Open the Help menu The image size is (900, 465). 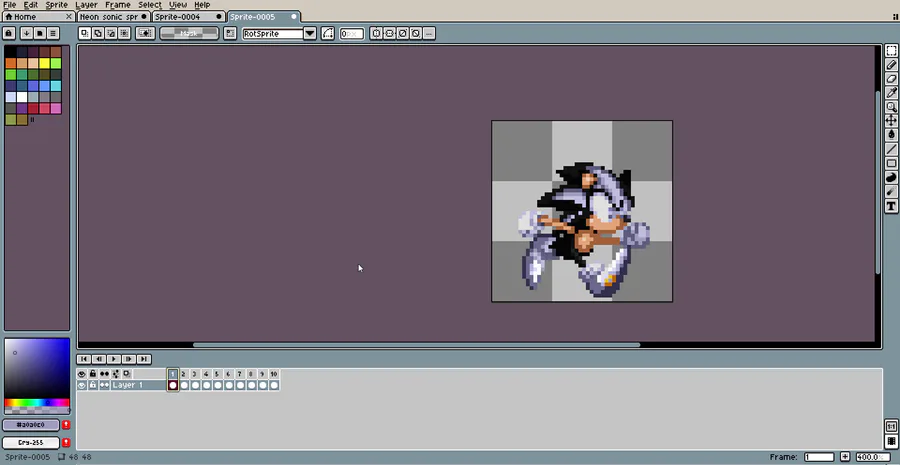coord(202,5)
